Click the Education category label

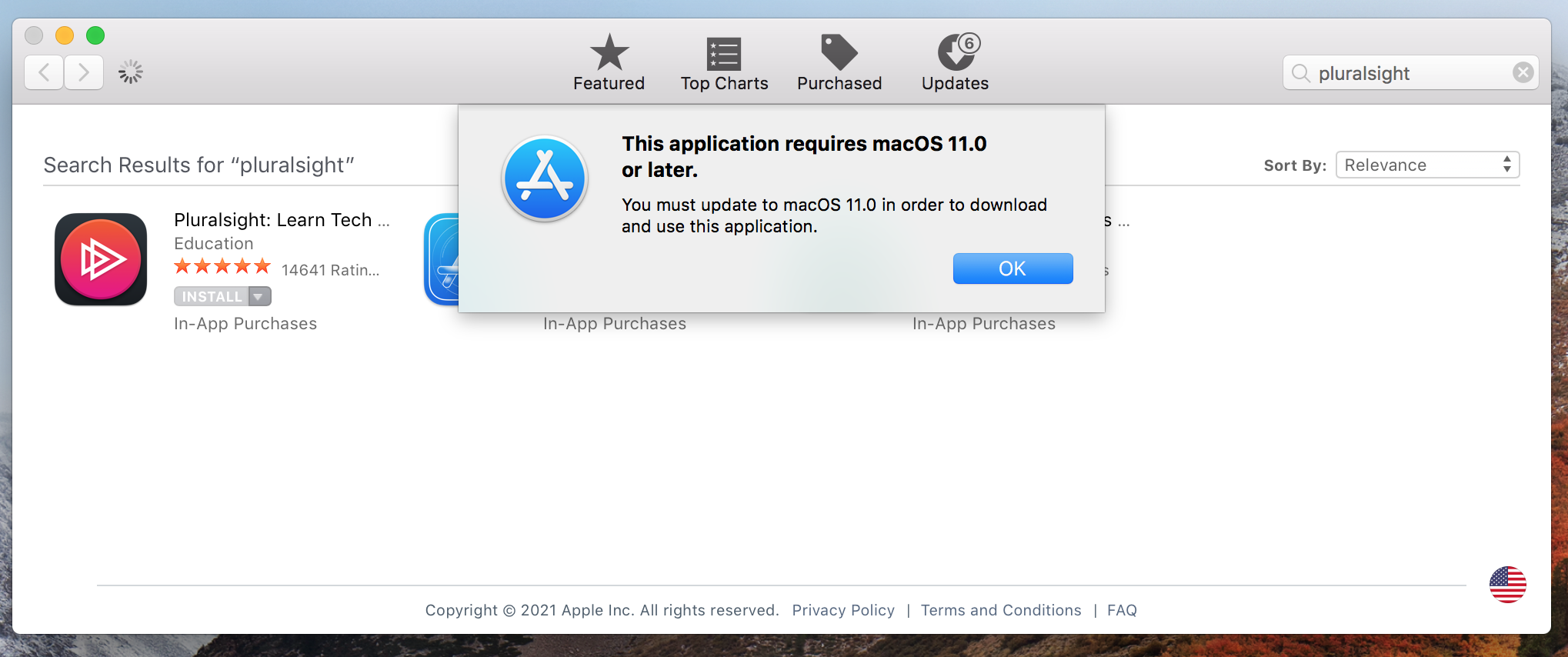tap(213, 244)
